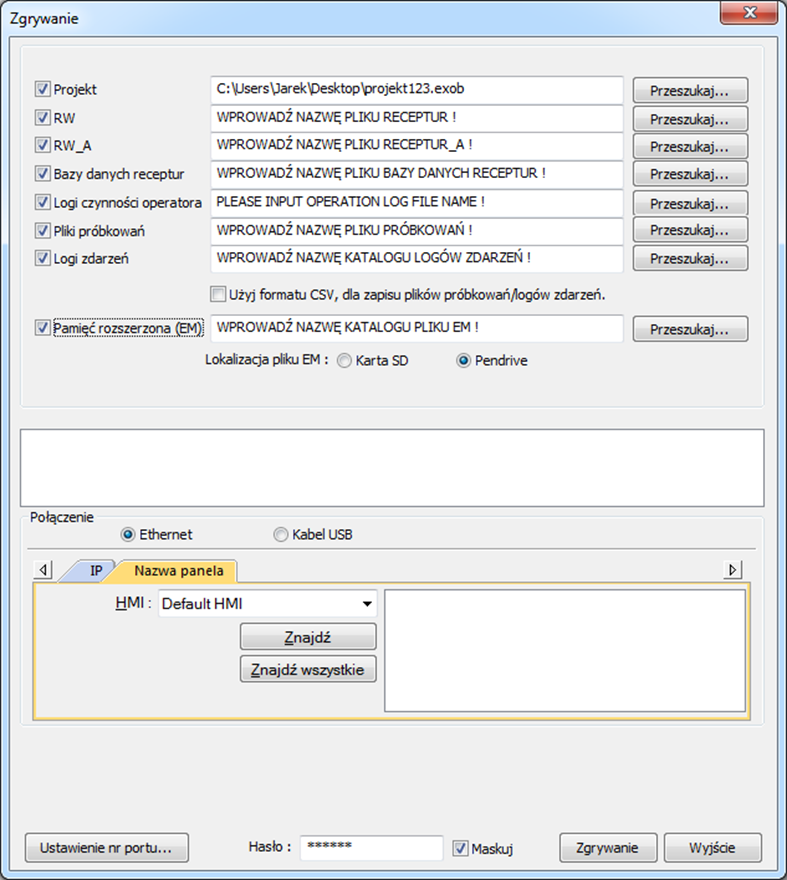Uncheck Pliki próbkowań checkbox
The image size is (787, 880).
(x=43, y=230)
